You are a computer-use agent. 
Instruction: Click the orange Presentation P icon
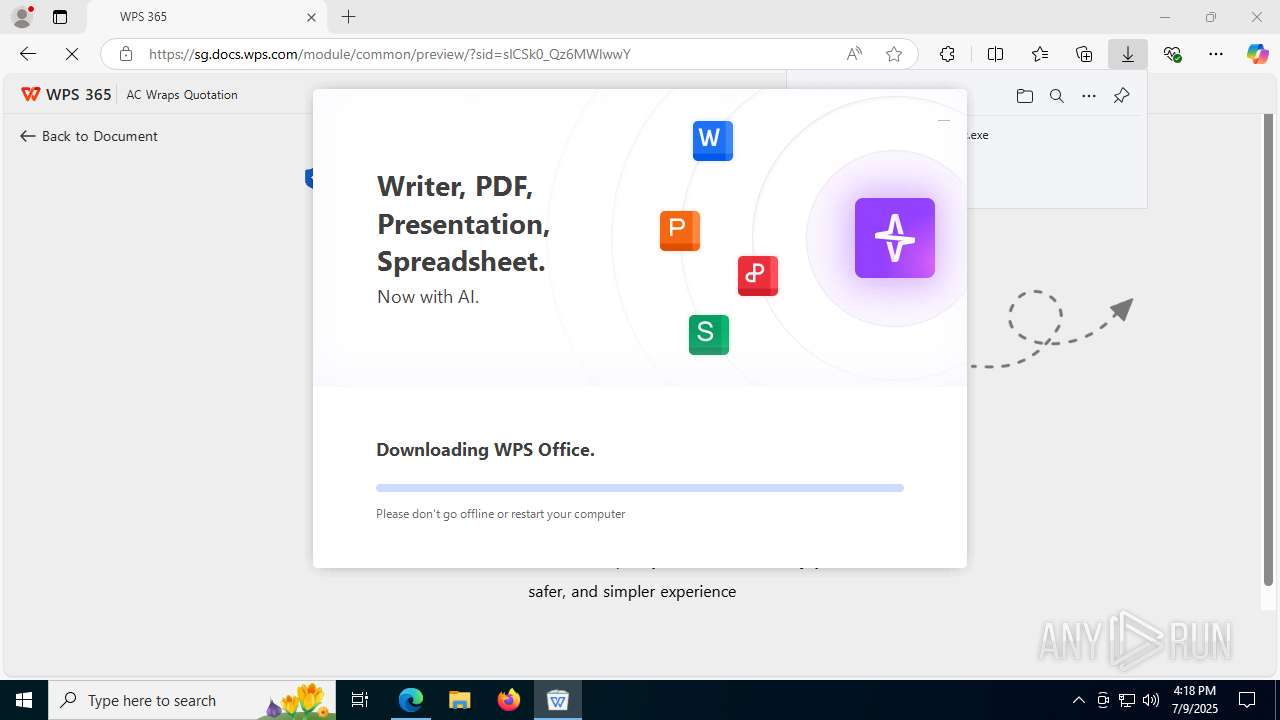click(x=680, y=230)
